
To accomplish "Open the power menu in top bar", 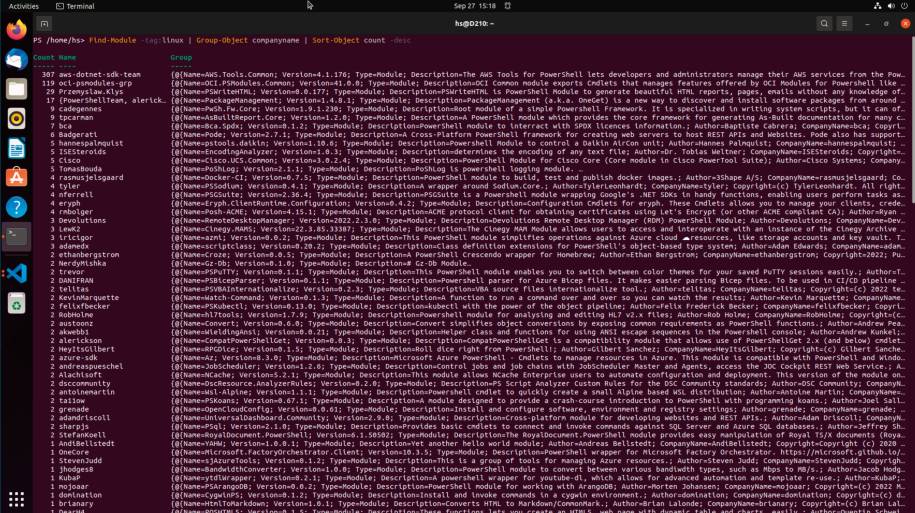I will pyautogui.click(x=904, y=6).
